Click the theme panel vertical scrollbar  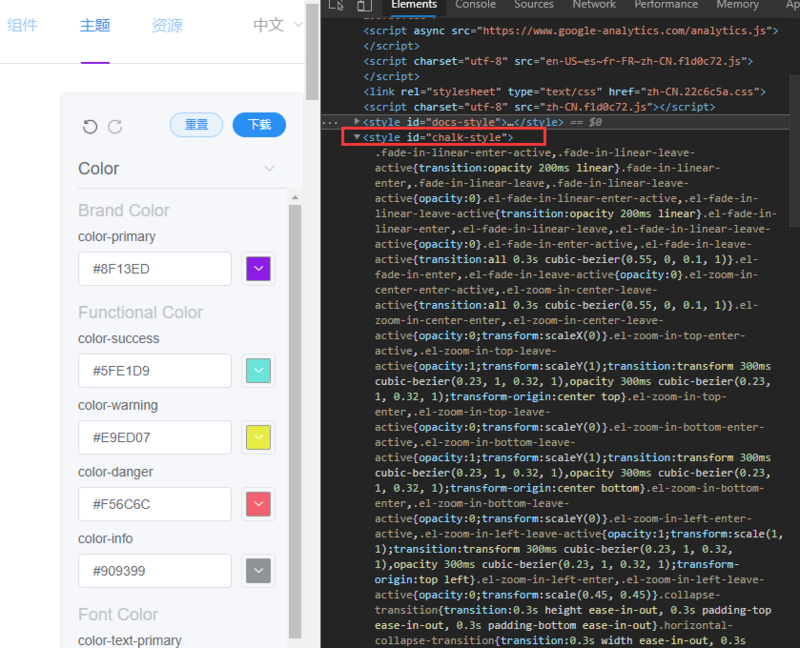coord(295,421)
